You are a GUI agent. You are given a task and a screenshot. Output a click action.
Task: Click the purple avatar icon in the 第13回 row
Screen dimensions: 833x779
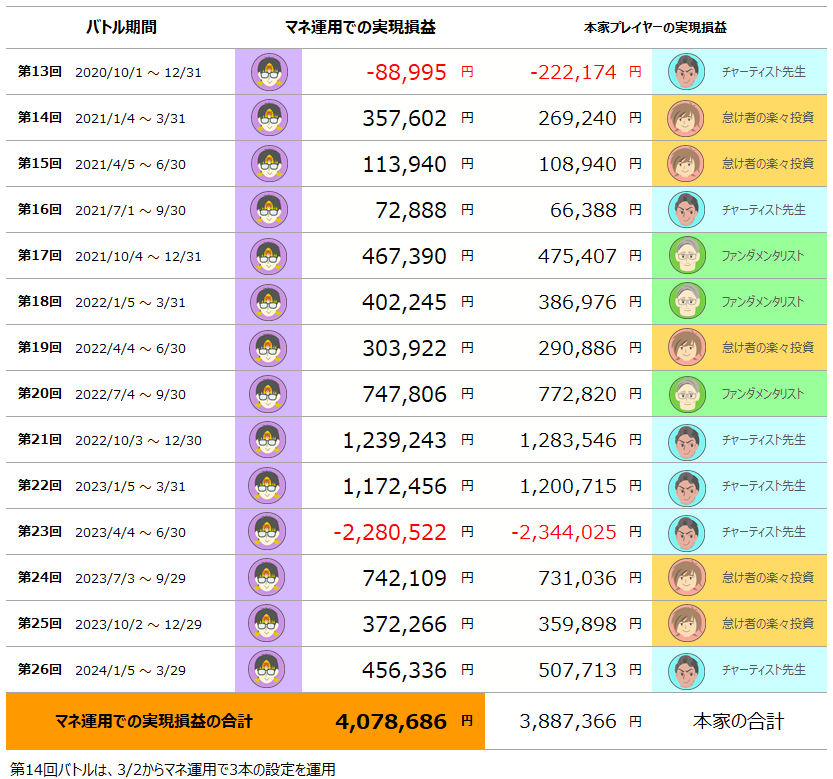click(268, 72)
